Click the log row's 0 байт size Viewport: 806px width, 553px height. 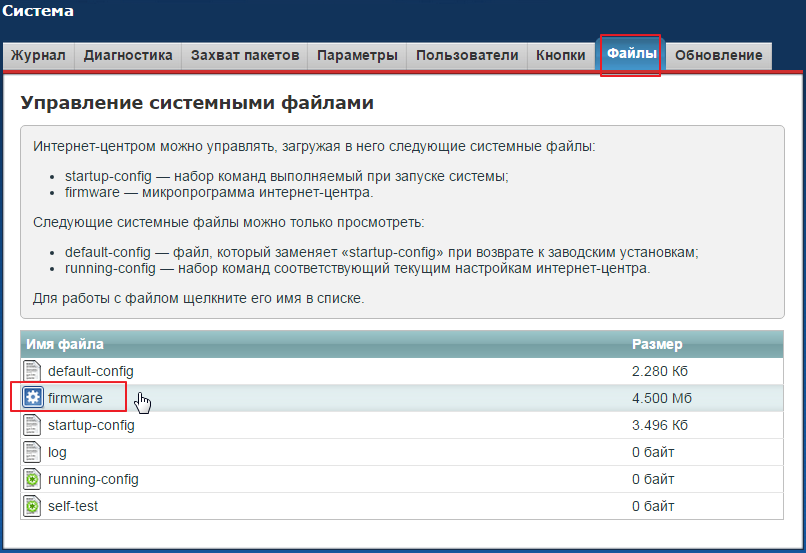point(653,452)
